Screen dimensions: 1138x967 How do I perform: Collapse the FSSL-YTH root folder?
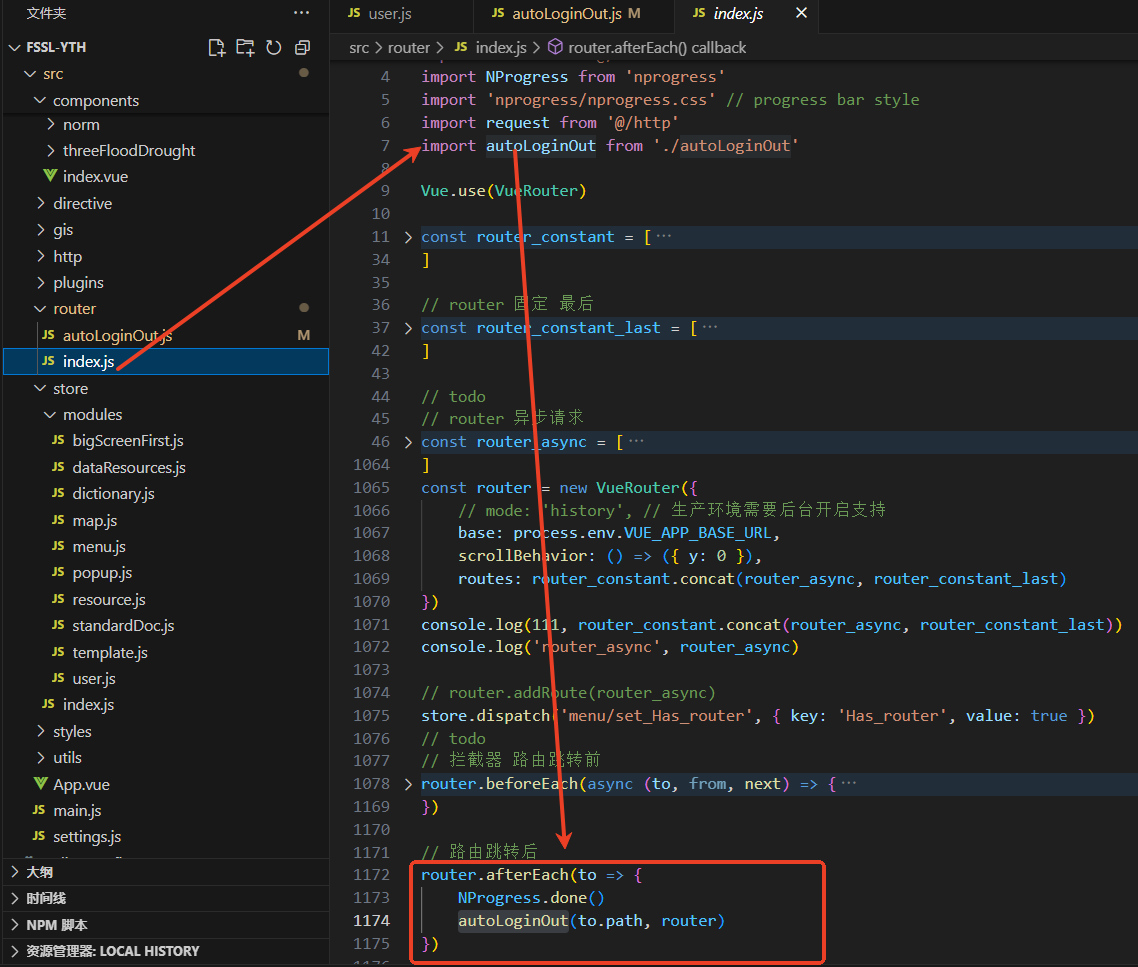[14, 47]
